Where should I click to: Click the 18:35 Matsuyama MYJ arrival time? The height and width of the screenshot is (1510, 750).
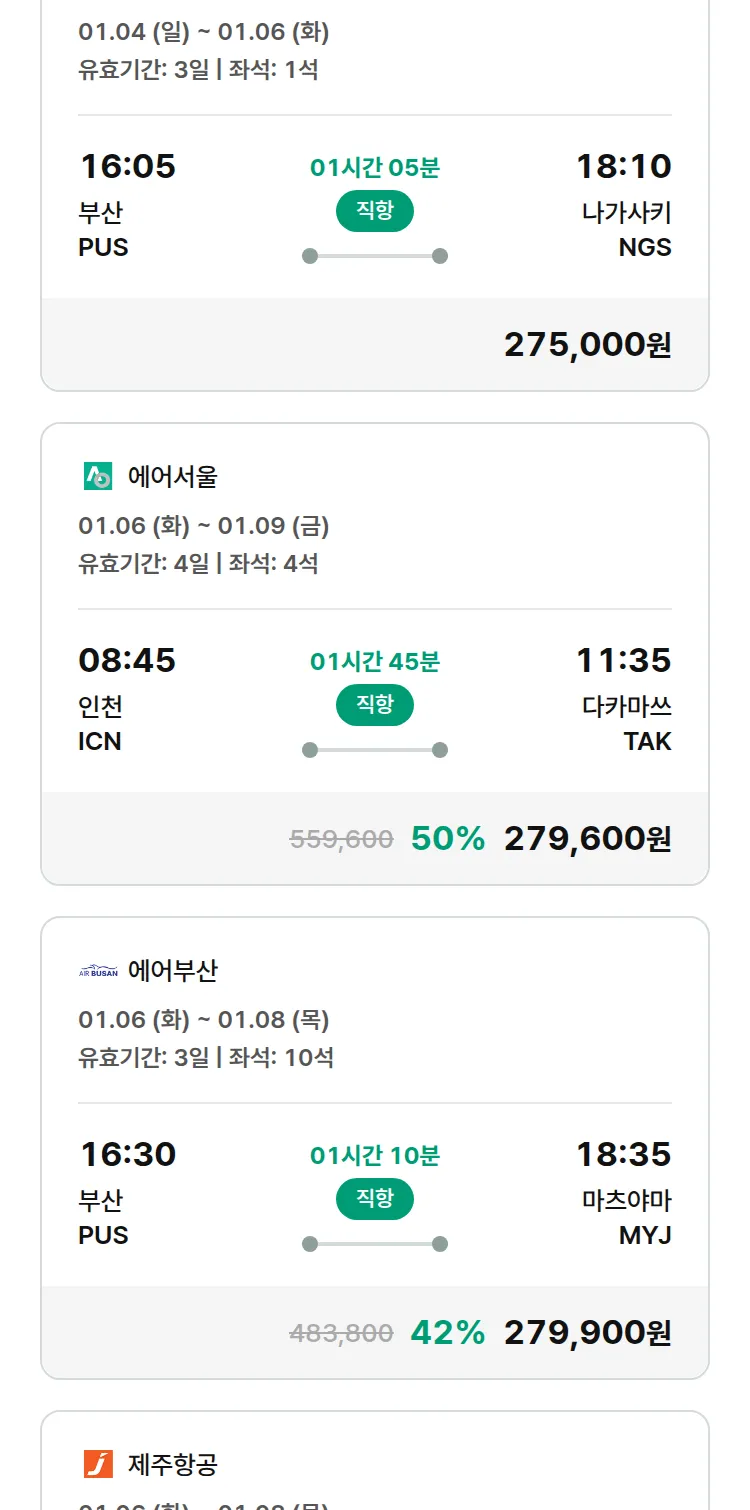623,1154
